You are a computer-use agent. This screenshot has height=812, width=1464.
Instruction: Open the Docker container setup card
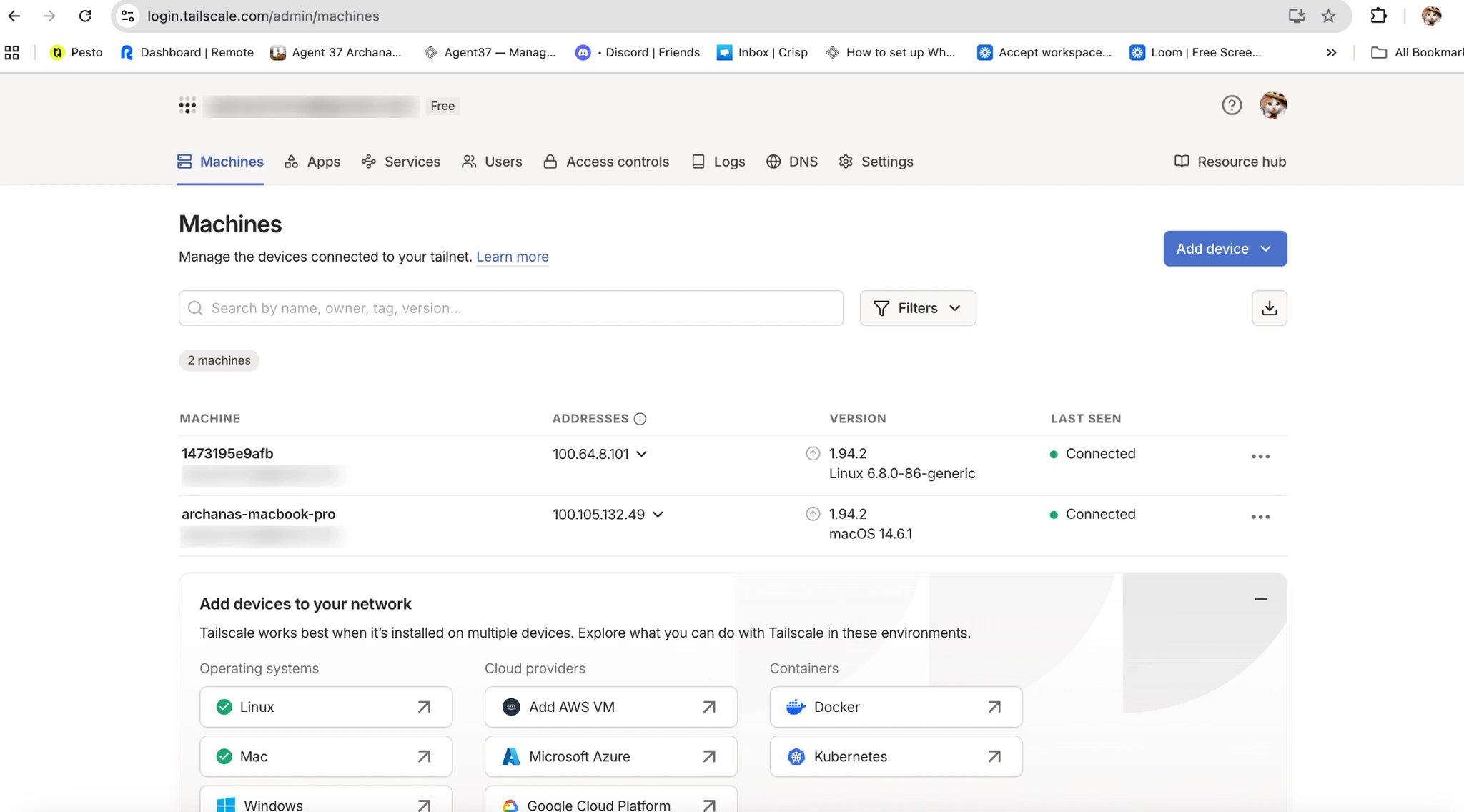point(895,707)
